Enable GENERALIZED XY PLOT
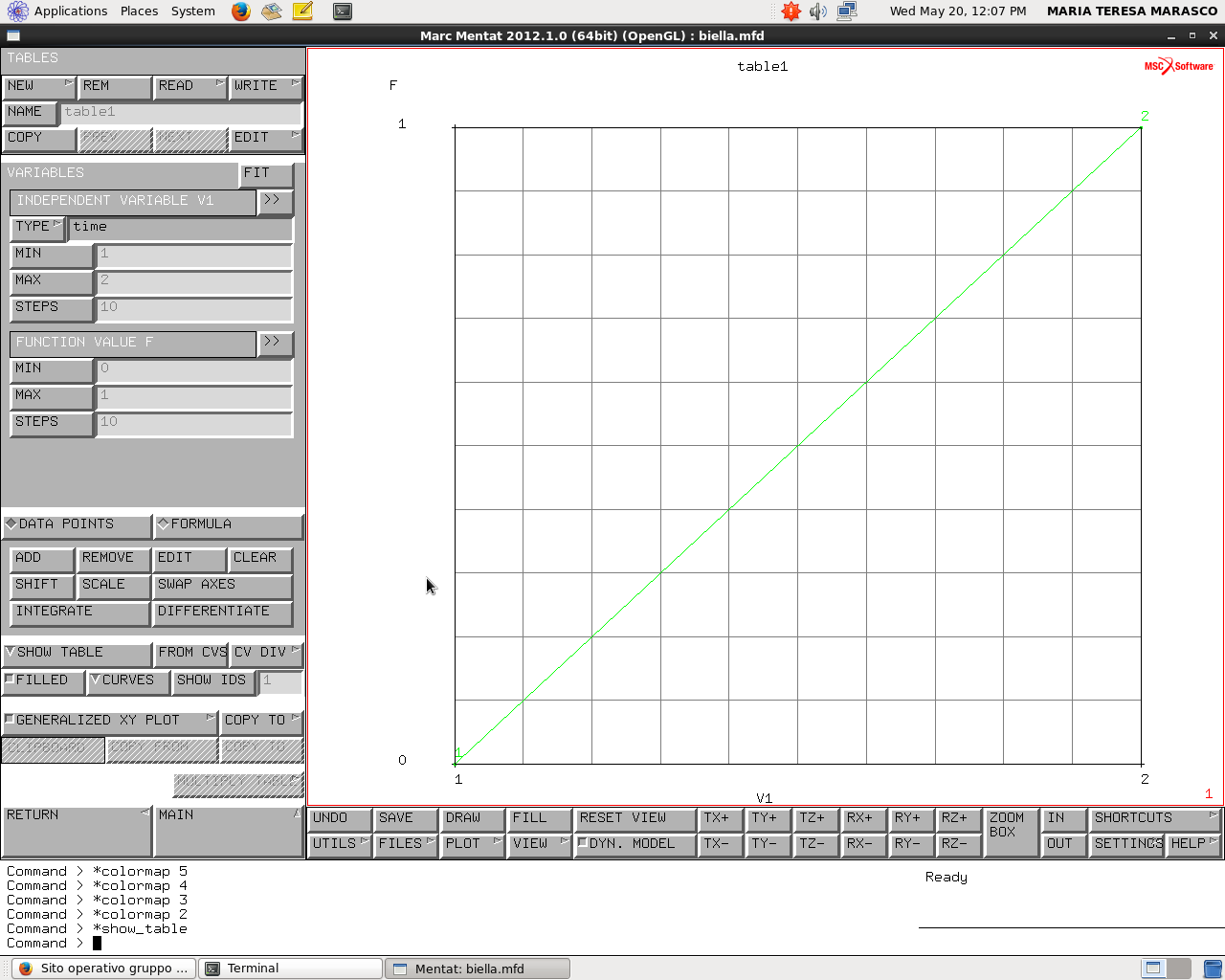The image size is (1225, 980). pos(110,722)
